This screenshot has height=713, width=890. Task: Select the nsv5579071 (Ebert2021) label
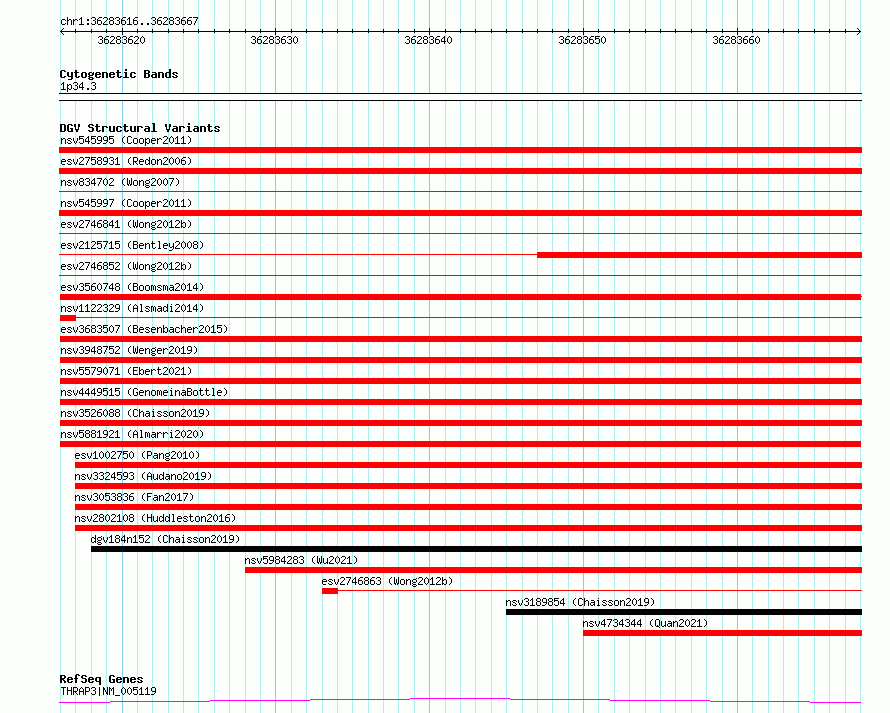tap(126, 371)
